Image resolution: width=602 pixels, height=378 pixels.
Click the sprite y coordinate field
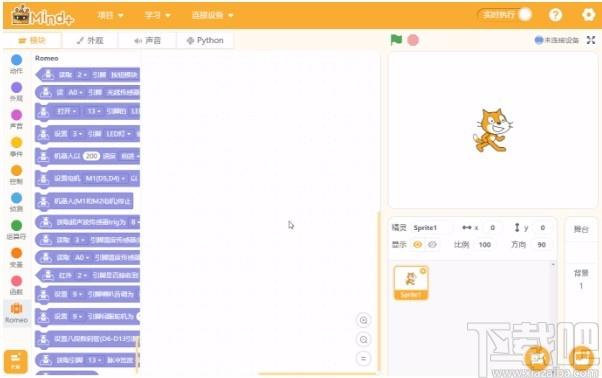(542, 228)
